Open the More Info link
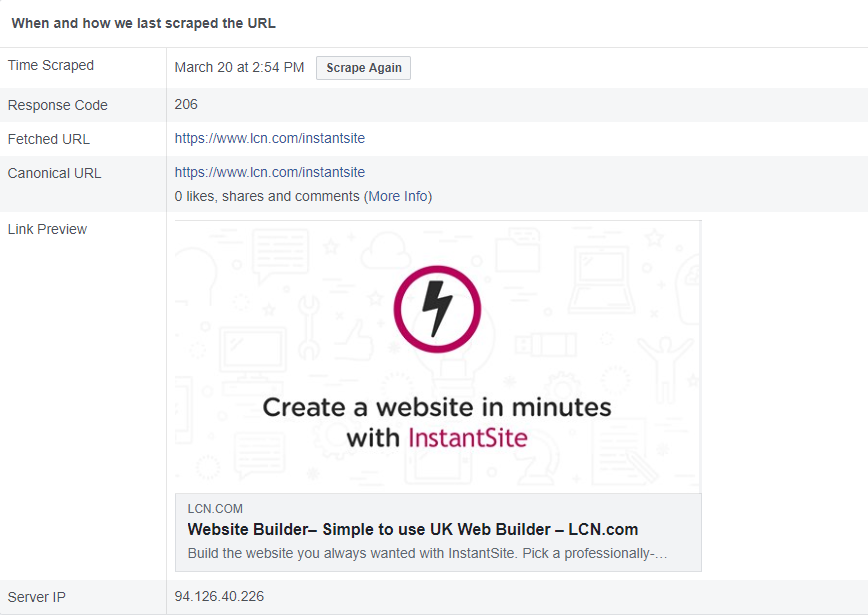Viewport: 868px width, 615px height. [398, 197]
